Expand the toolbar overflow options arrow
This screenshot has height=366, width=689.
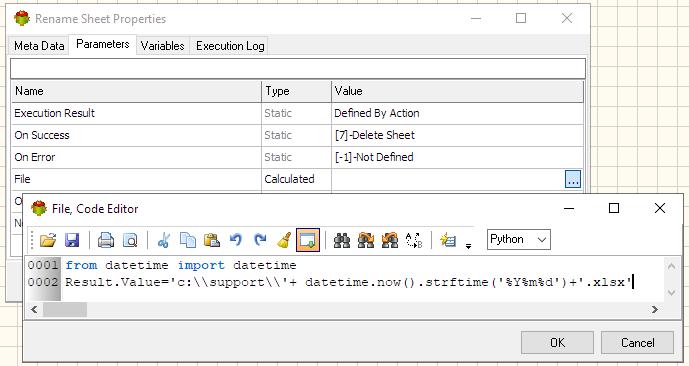click(468, 246)
